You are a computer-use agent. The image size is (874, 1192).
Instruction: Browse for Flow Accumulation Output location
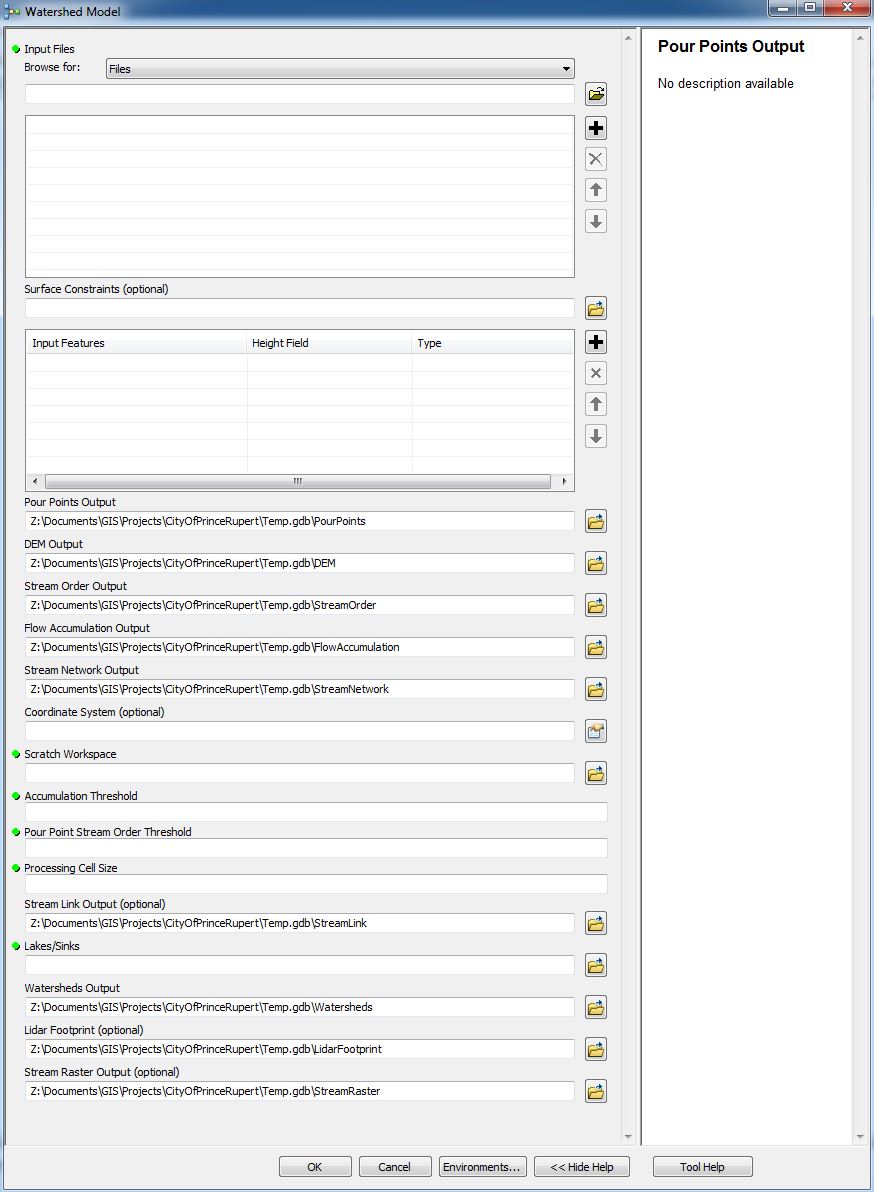click(x=596, y=648)
